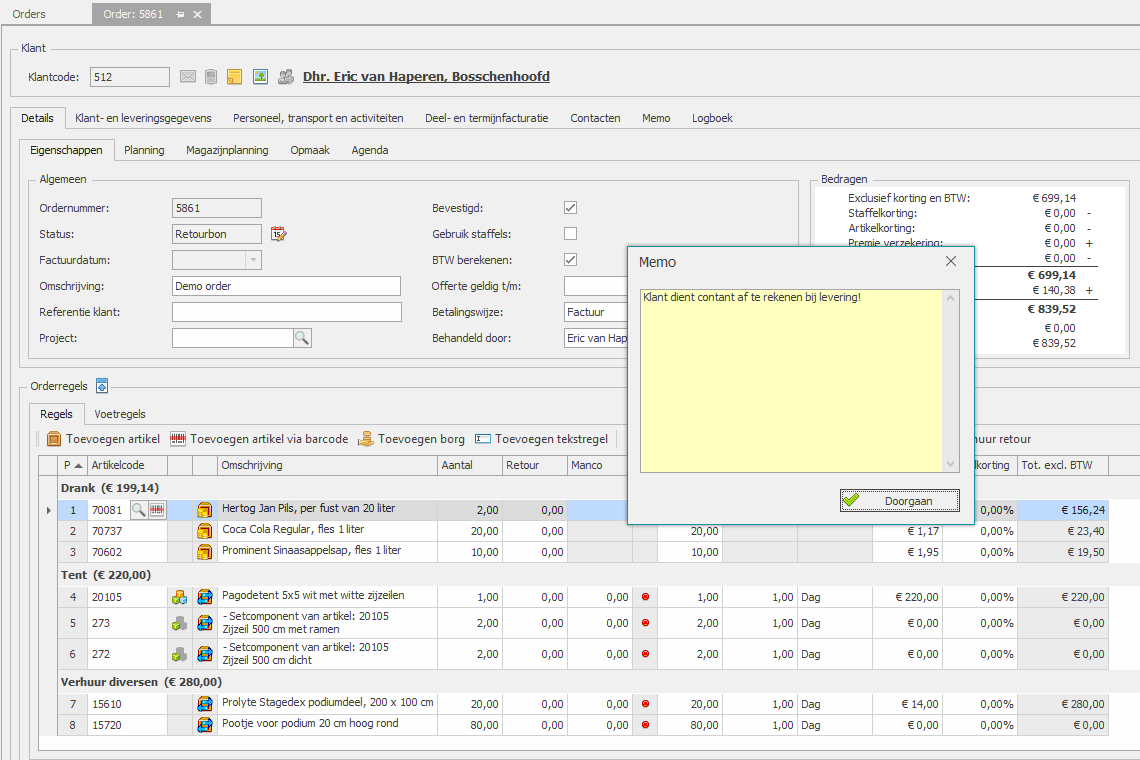Click Toevoegen borg in the toolbar
The height and width of the screenshot is (760, 1140).
point(412,439)
